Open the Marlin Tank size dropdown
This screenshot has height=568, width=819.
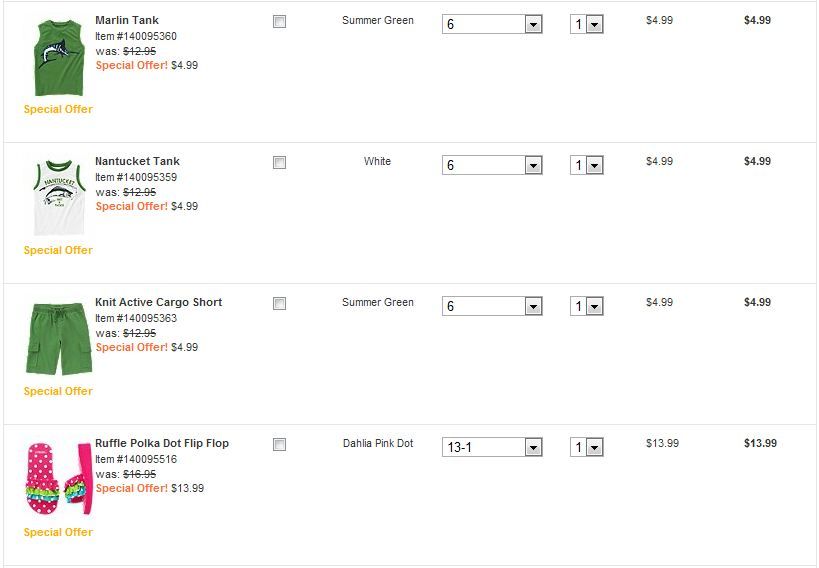tap(491, 24)
